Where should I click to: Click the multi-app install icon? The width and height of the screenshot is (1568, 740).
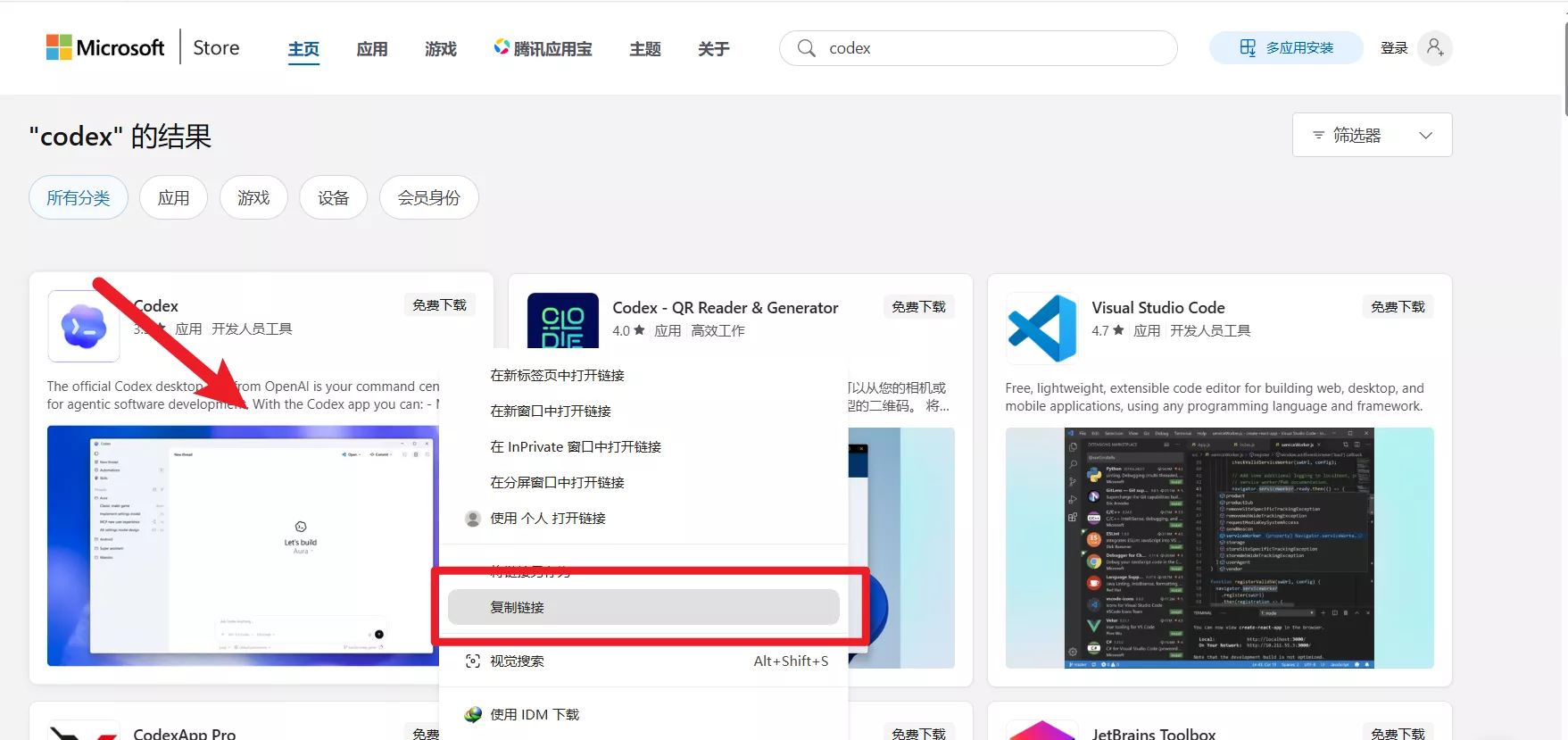point(1248,48)
